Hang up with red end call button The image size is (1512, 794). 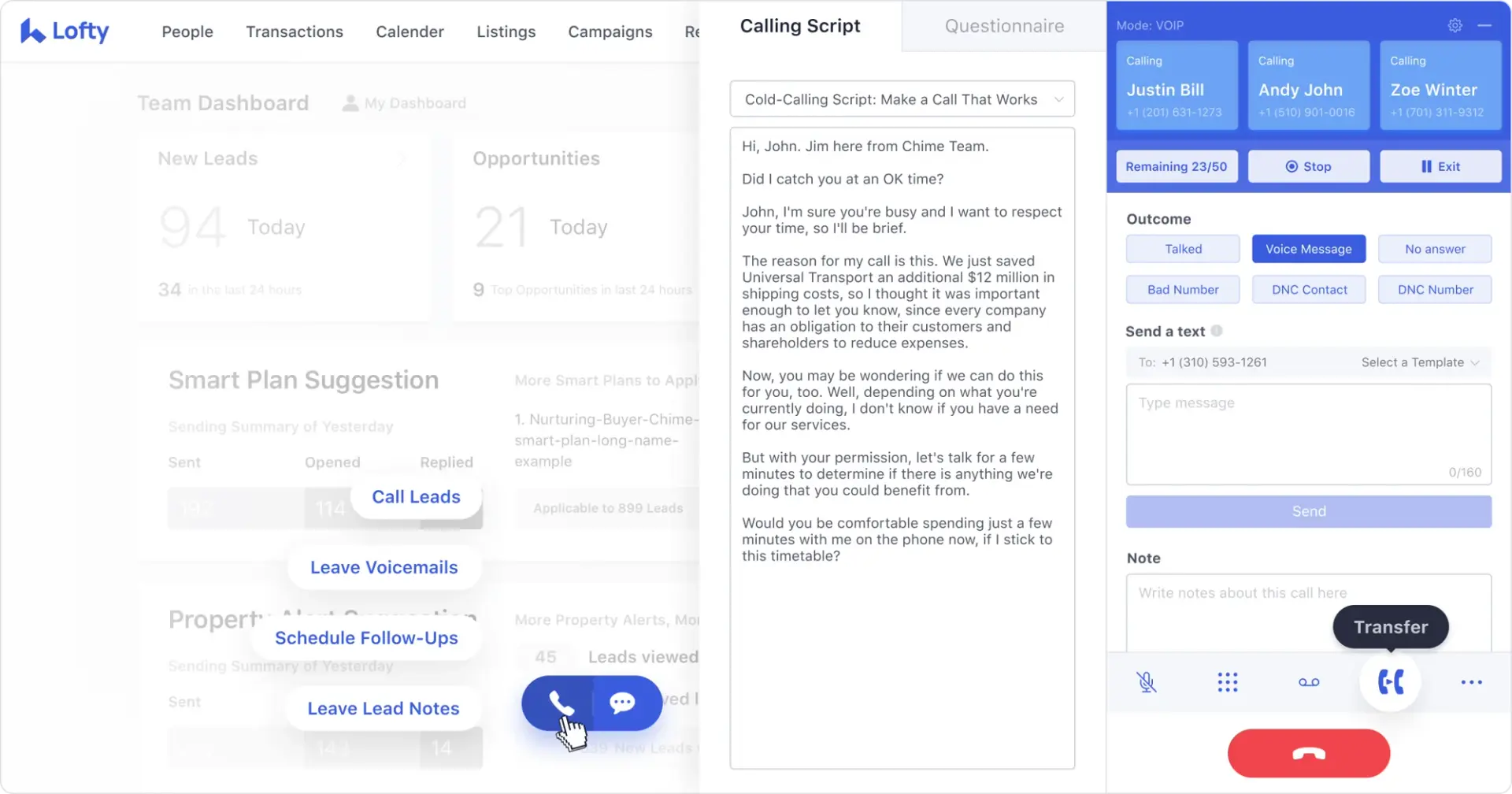[1309, 753]
